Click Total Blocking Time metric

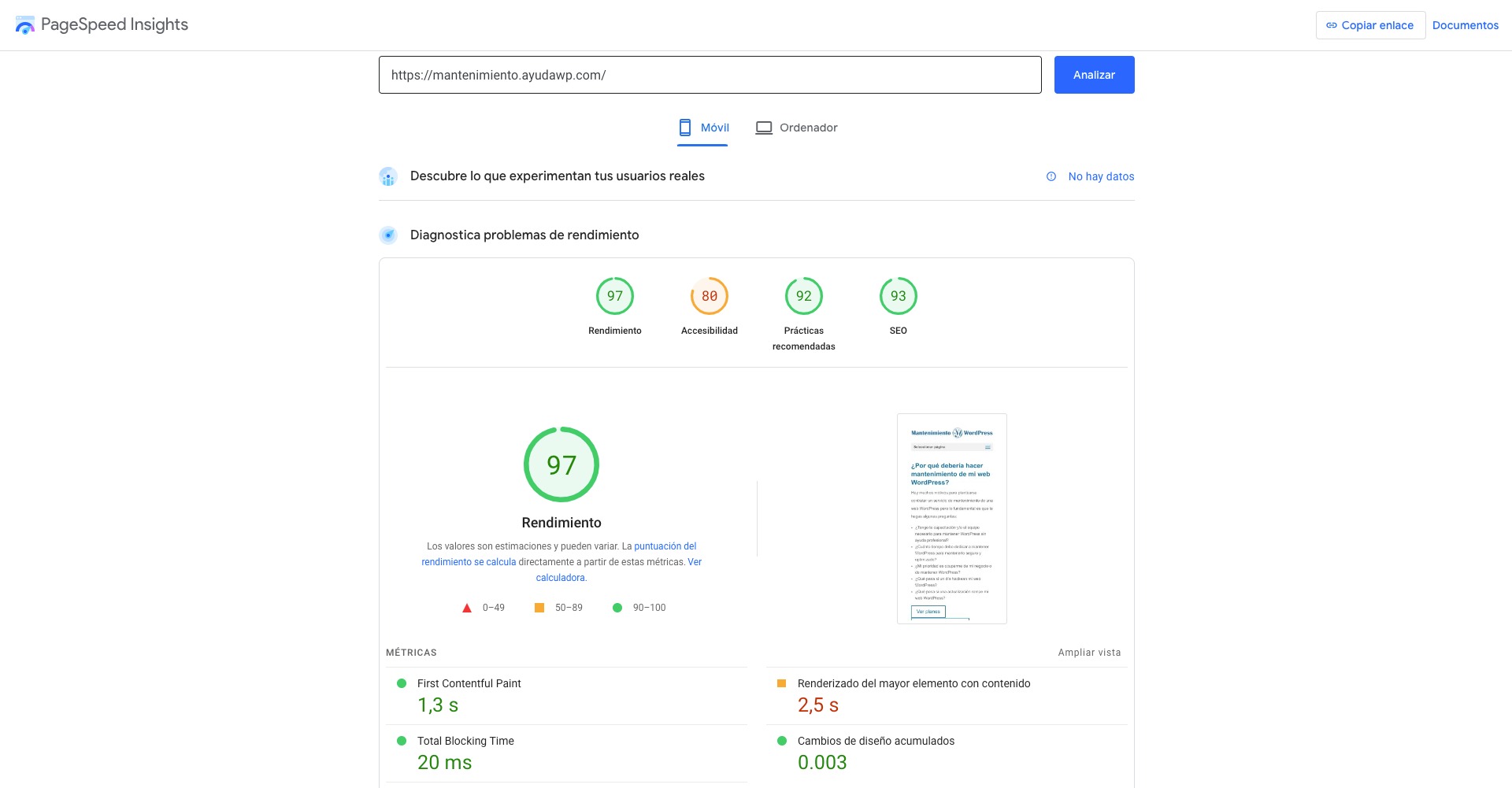(x=465, y=741)
